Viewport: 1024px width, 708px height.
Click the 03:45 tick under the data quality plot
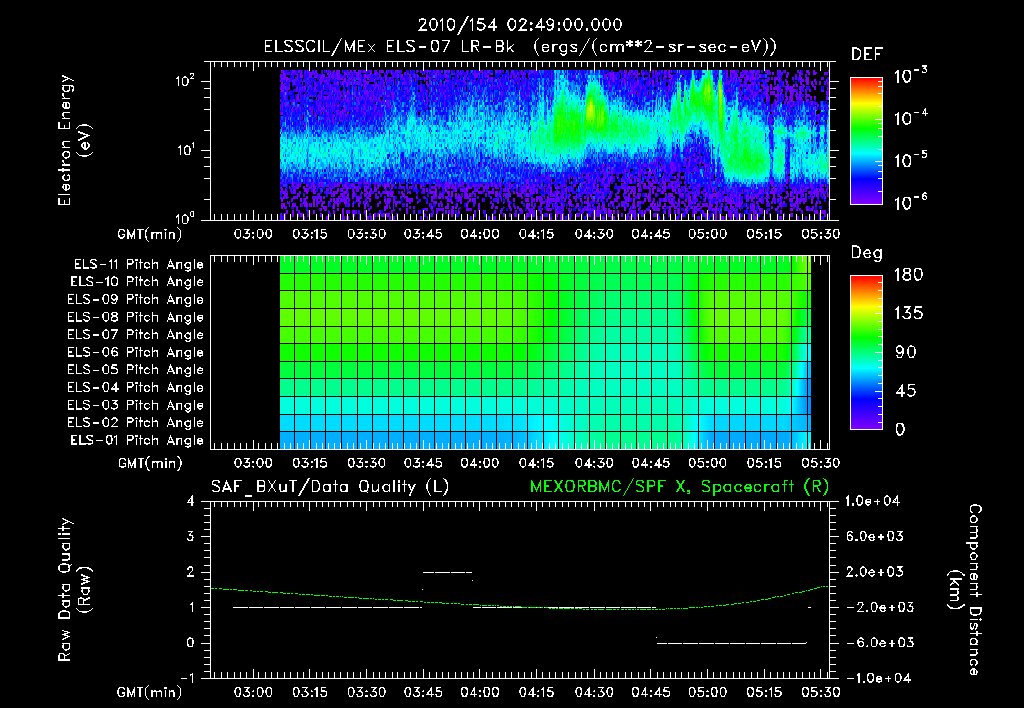423,692
